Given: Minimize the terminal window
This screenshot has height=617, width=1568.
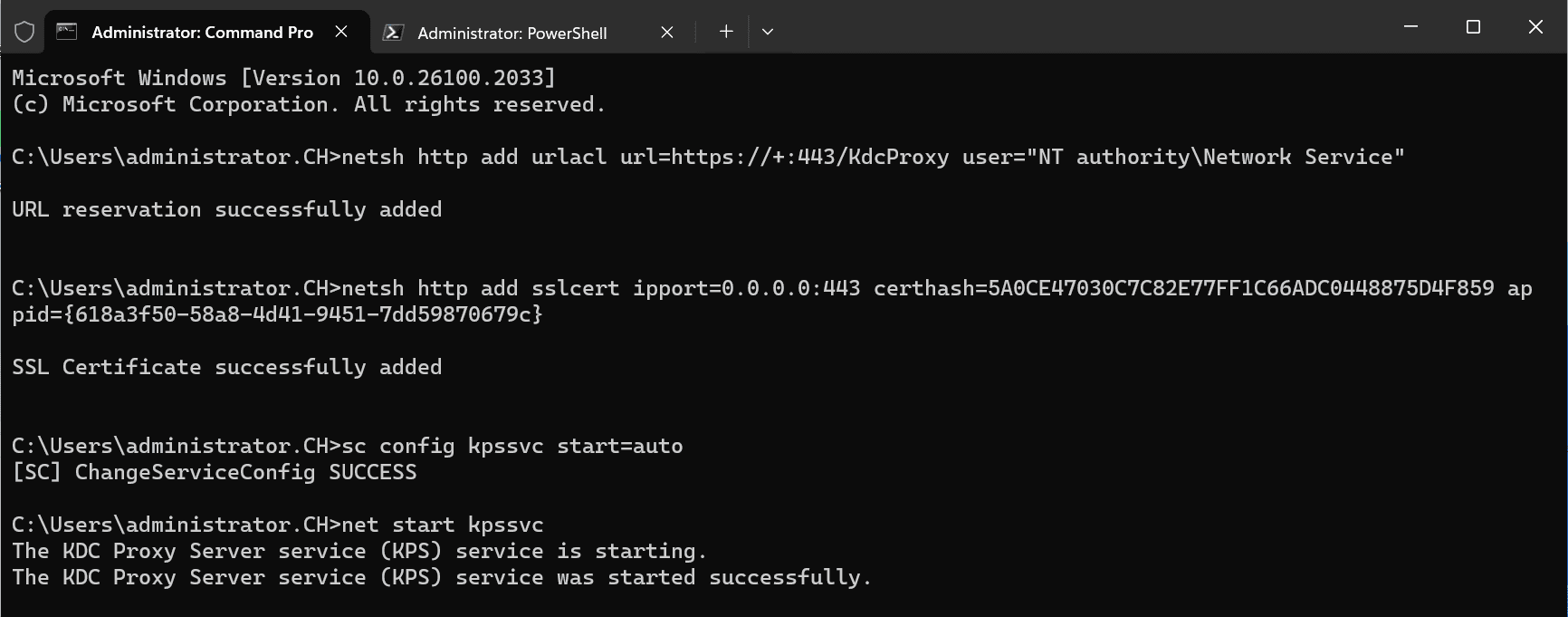Looking at the screenshot, I should pyautogui.click(x=1410, y=27).
